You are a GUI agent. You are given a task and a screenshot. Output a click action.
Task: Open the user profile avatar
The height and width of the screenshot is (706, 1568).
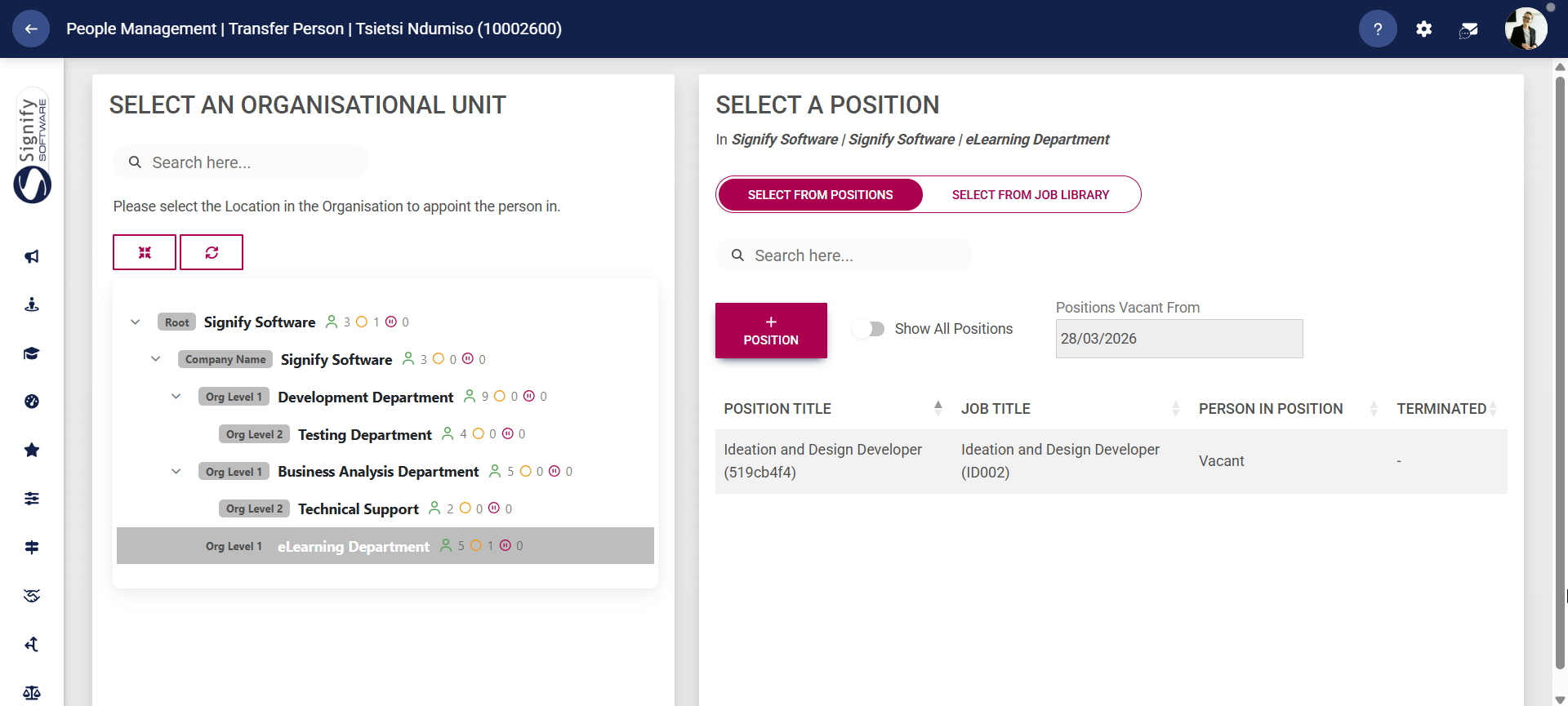1526,29
